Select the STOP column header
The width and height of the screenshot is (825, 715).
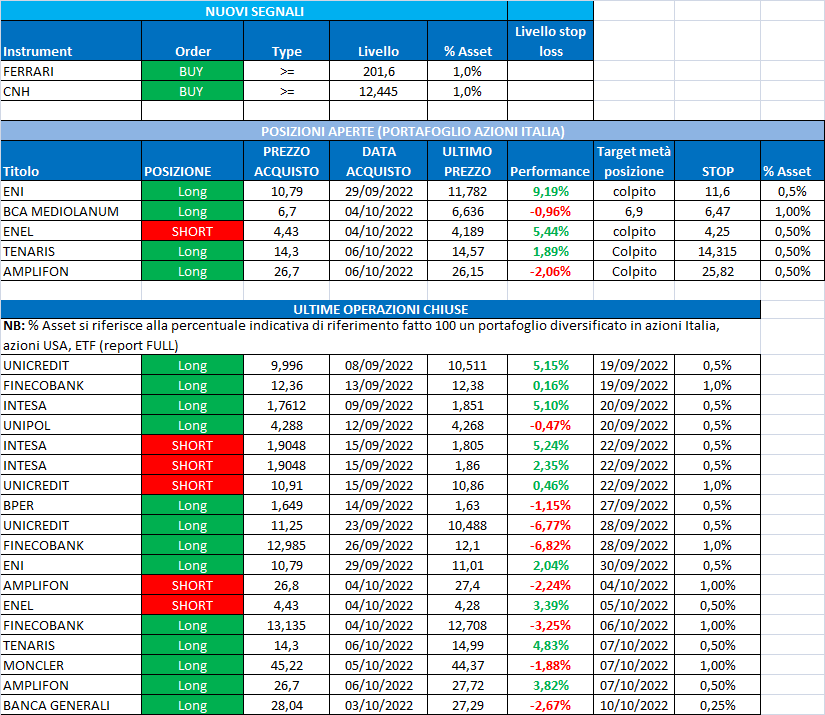(718, 161)
